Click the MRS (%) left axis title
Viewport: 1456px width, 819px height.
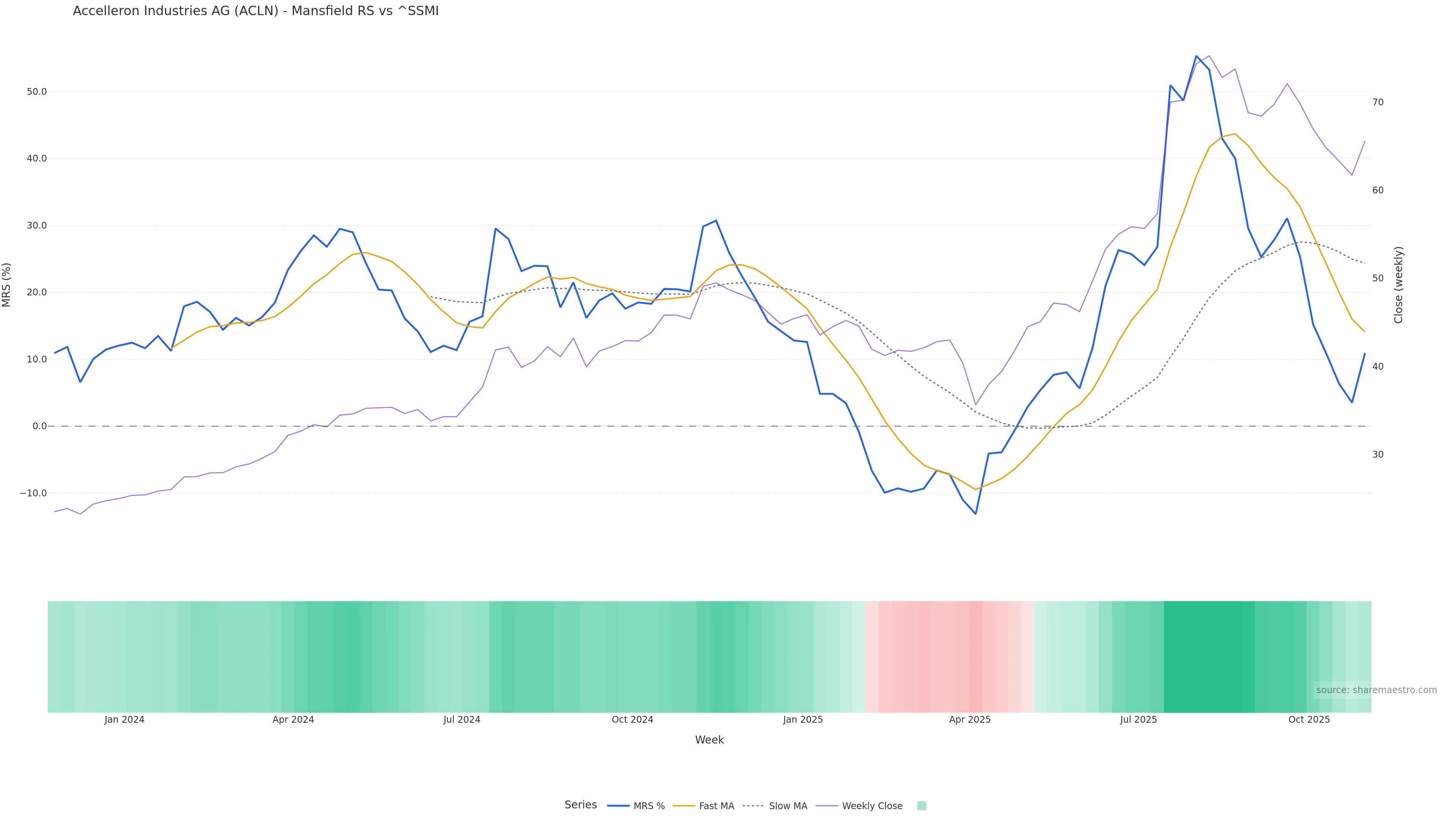(7, 285)
